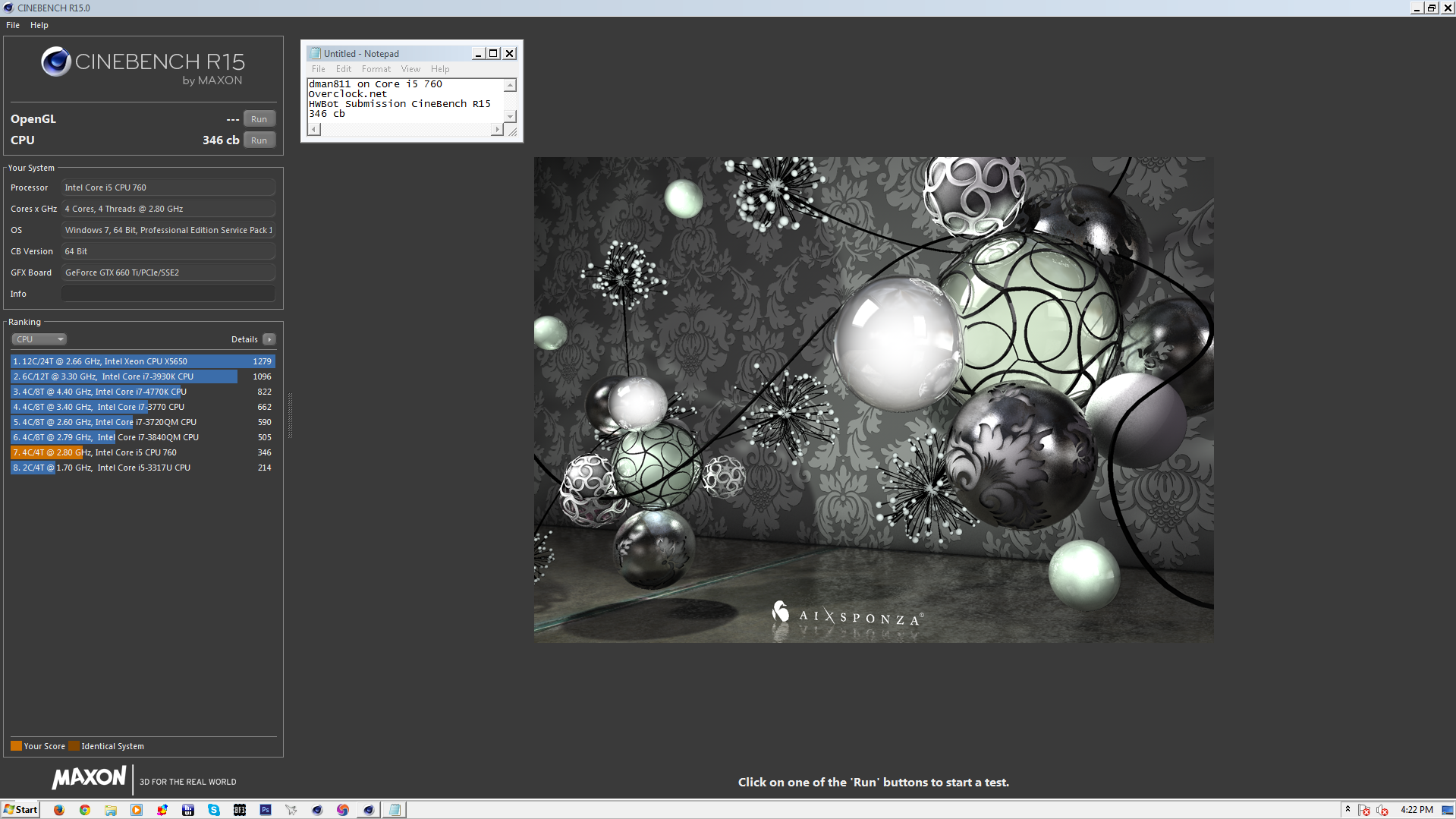Open the swirl-logo app on taskbar
Image resolution: width=1456 pixels, height=819 pixels.
[343, 810]
